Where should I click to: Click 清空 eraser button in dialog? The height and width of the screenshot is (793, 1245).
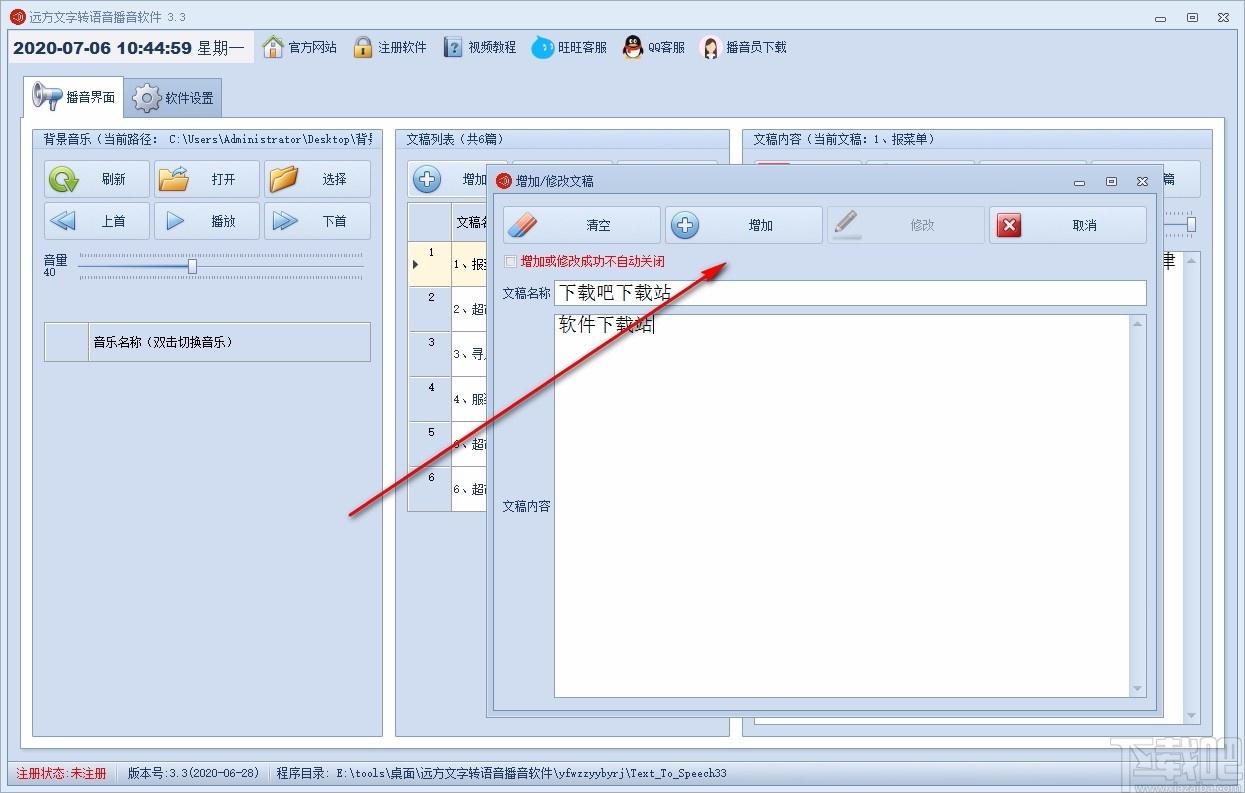pos(582,225)
